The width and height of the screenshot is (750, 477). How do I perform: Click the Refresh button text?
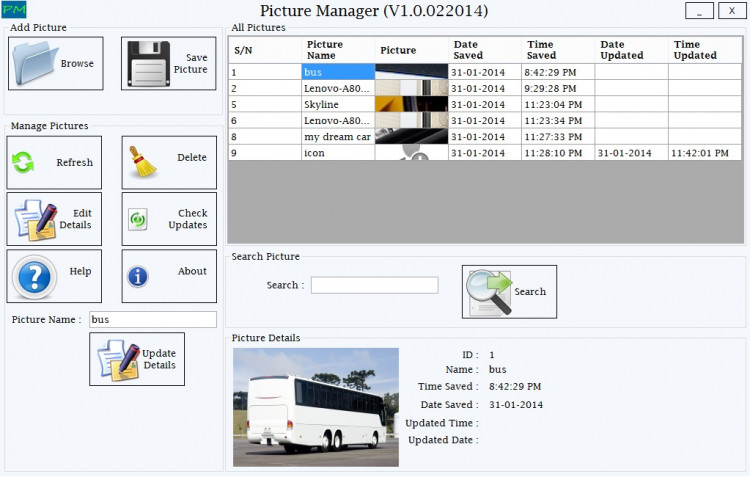click(x=75, y=162)
